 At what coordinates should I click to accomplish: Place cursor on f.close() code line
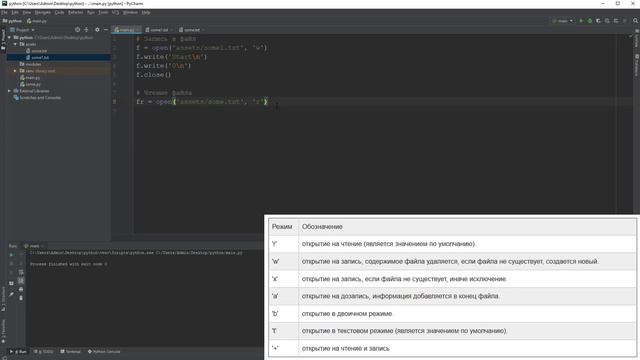pos(153,75)
